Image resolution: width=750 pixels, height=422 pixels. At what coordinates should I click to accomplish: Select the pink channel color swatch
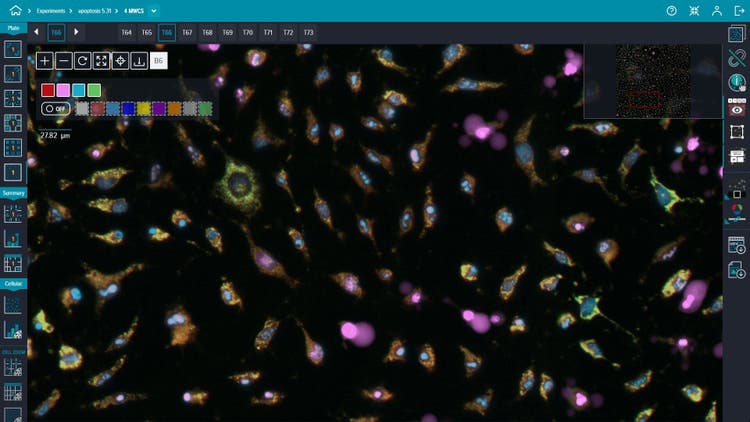(x=63, y=90)
